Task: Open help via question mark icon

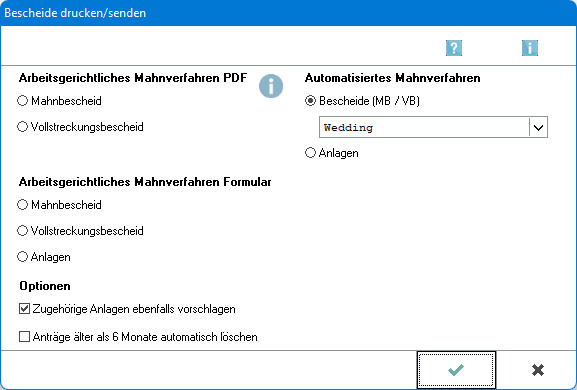Action: pos(454,48)
